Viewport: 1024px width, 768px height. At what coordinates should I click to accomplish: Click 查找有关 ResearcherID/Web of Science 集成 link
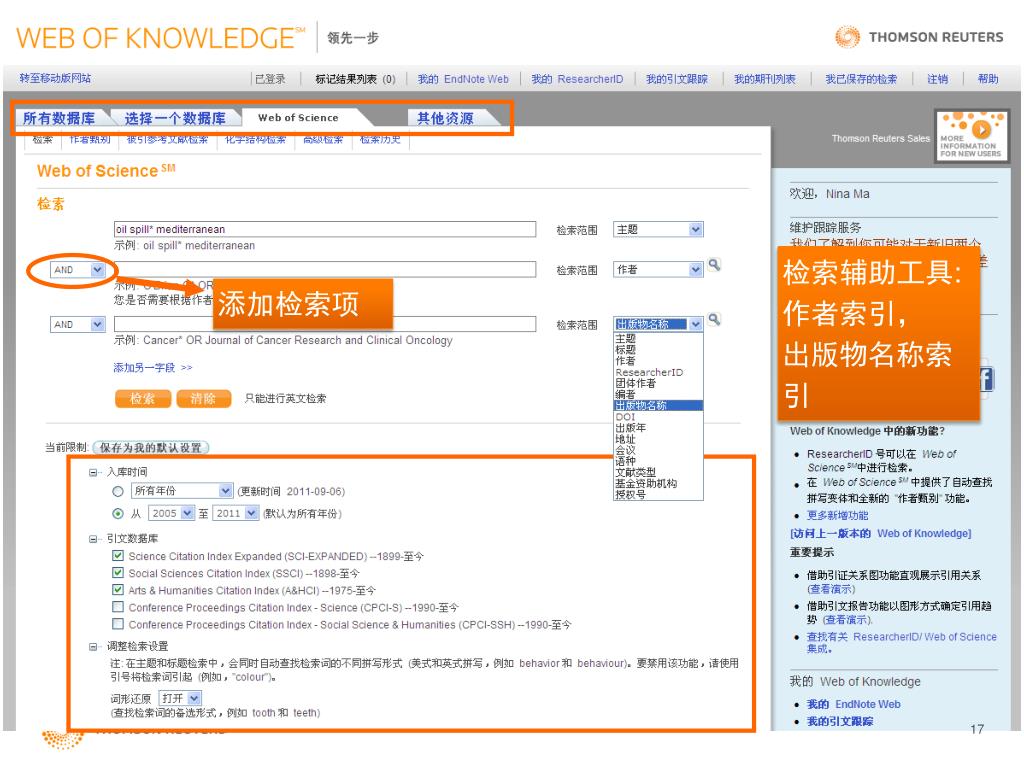(x=902, y=643)
